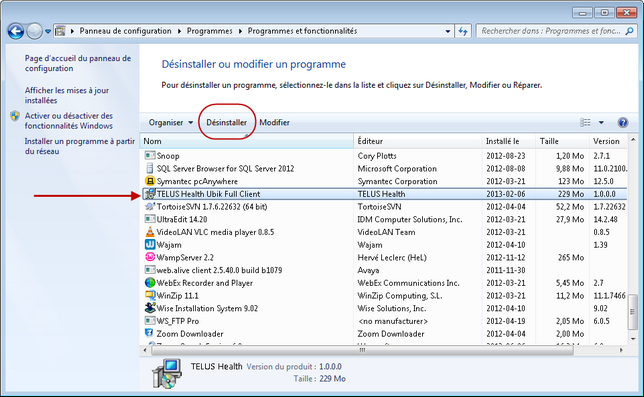Click the vertical scrollbar thumb

[x=633, y=312]
